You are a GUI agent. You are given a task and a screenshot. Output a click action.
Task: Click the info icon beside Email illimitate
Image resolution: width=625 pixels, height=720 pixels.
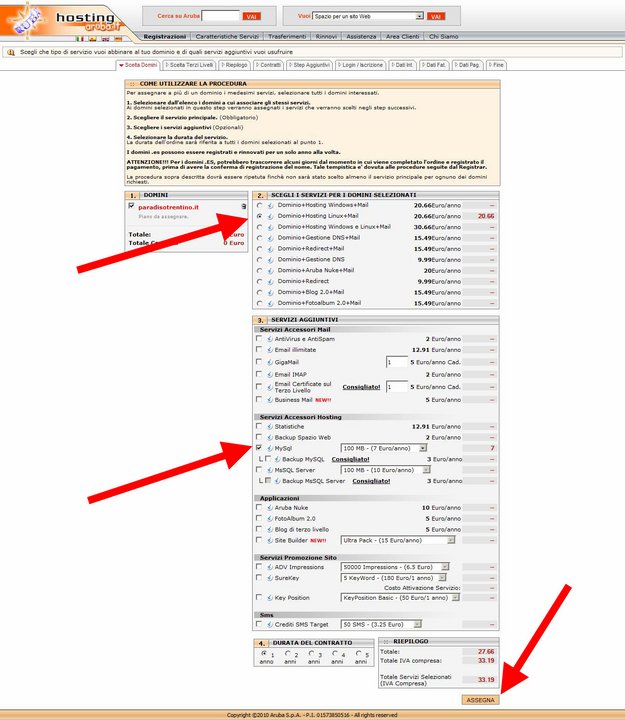click(x=270, y=350)
